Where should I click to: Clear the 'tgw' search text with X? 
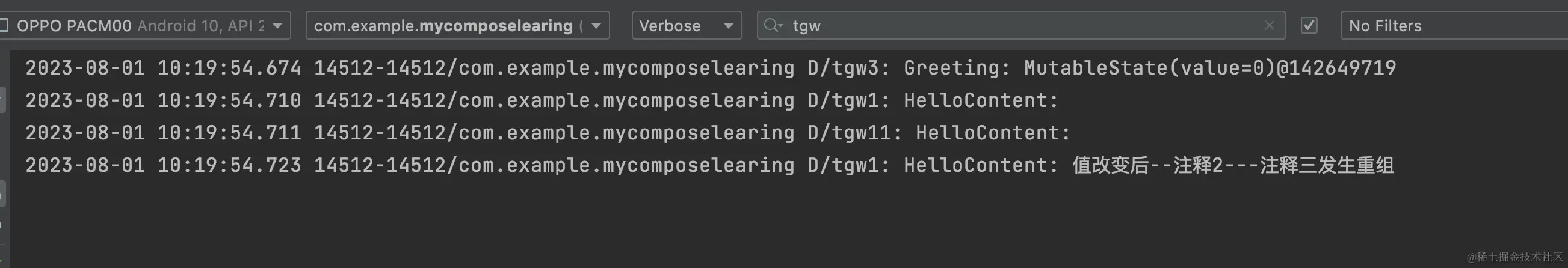click(1269, 25)
